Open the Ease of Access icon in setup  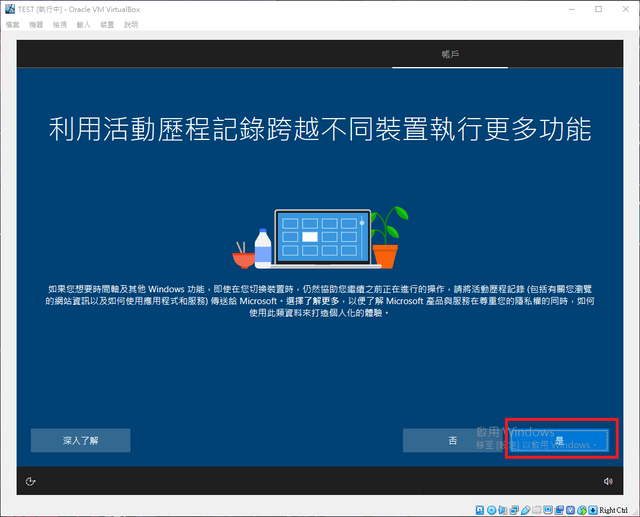pos(31,481)
